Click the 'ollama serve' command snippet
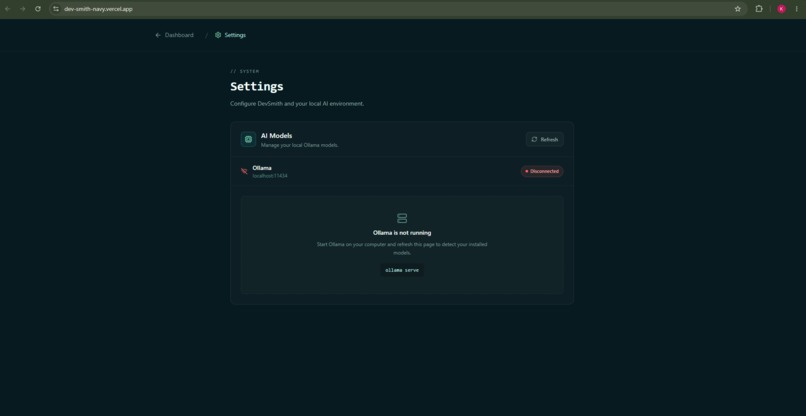This screenshot has width=806, height=416. click(x=402, y=270)
